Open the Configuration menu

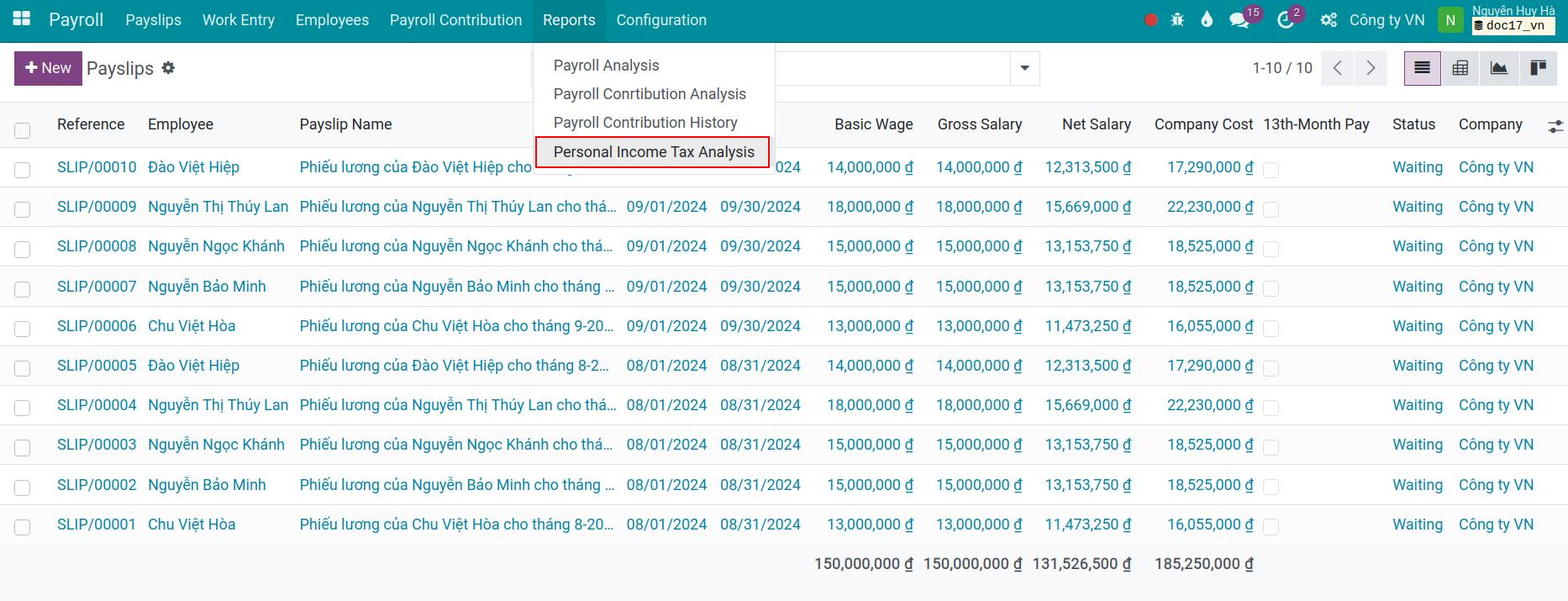click(661, 20)
